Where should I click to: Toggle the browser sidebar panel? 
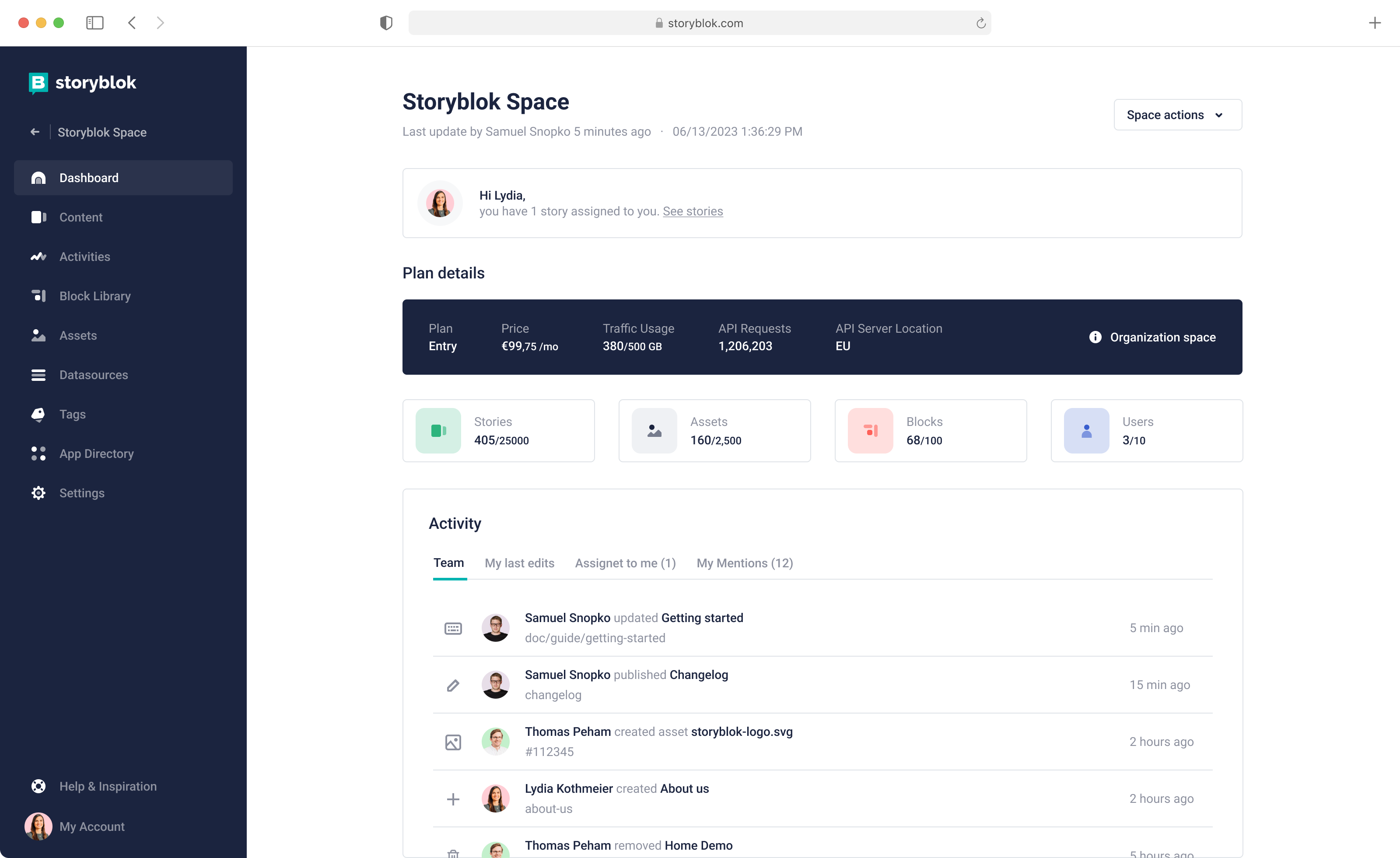[x=95, y=23]
